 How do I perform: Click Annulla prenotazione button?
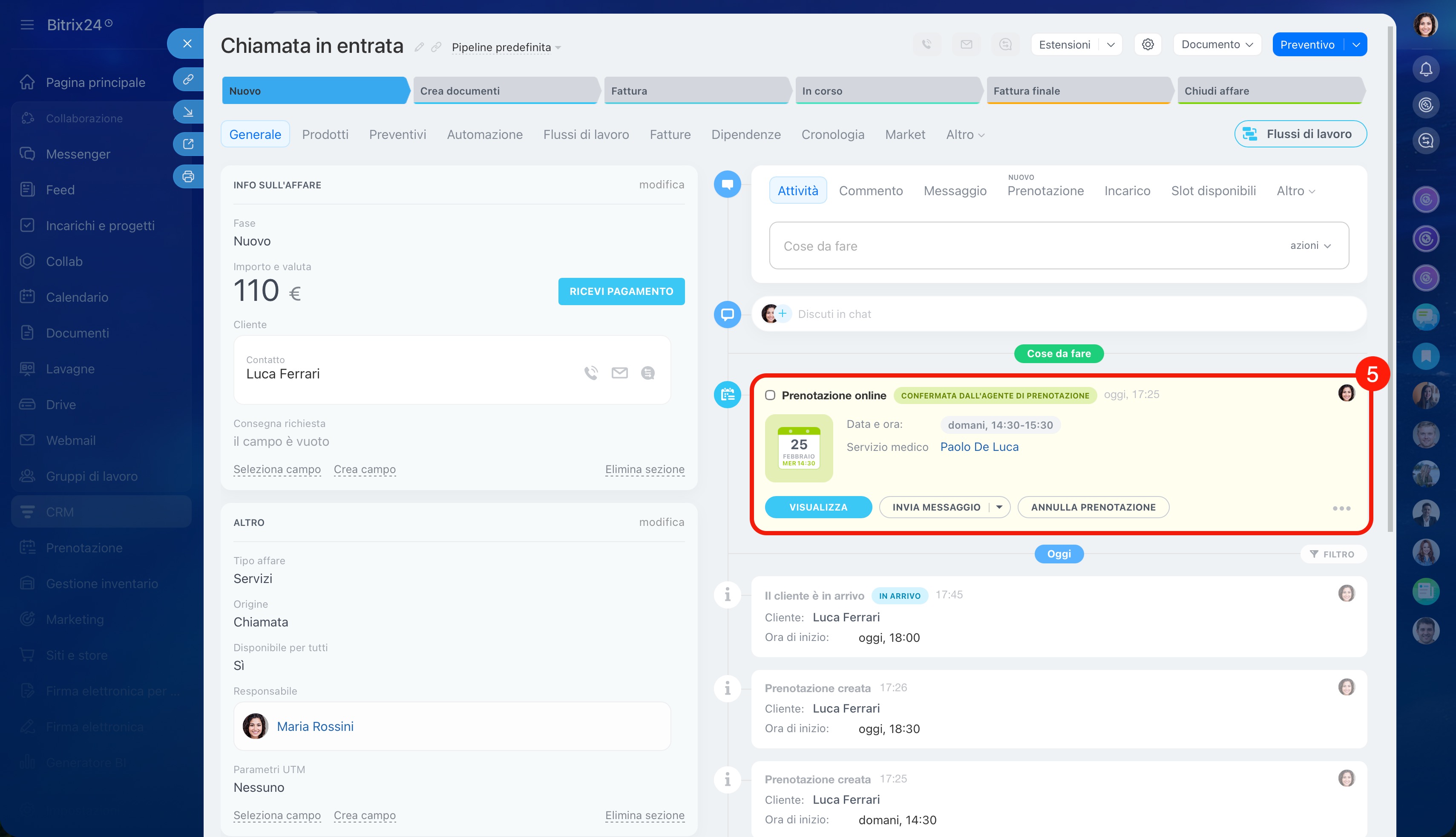pyautogui.click(x=1093, y=507)
